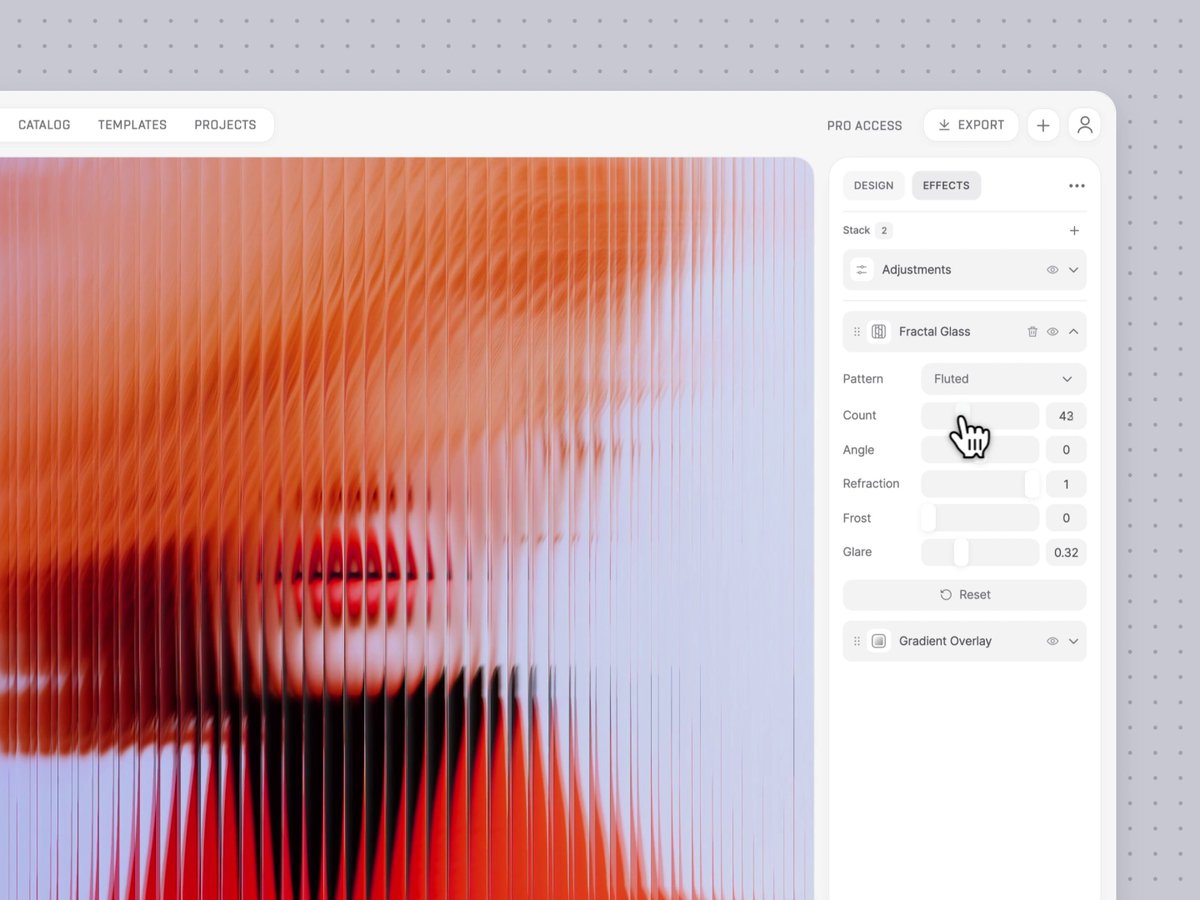Image resolution: width=1200 pixels, height=900 pixels.
Task: Click the Angle slider track
Action: tap(980, 450)
